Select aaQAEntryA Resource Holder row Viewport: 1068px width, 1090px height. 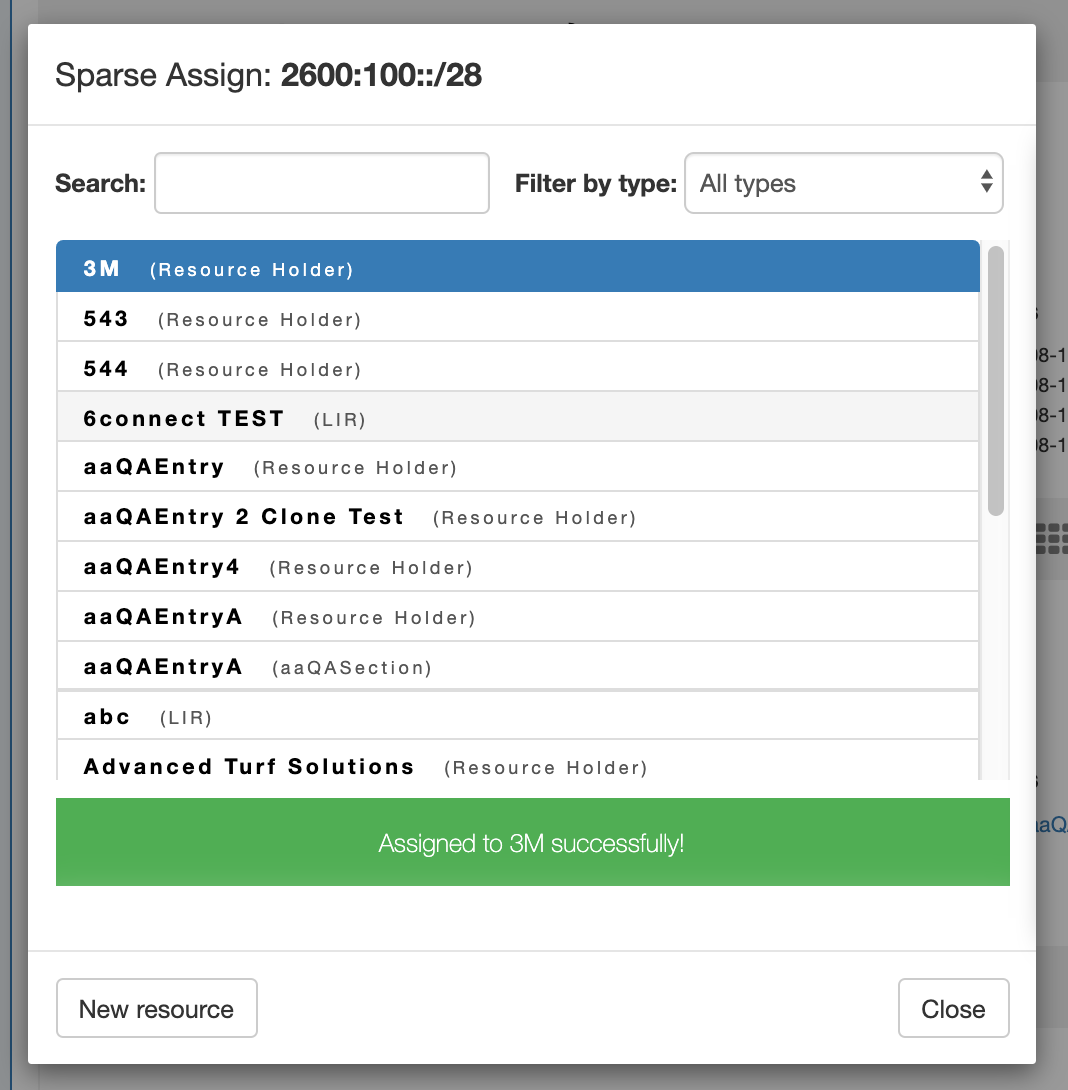click(x=517, y=617)
